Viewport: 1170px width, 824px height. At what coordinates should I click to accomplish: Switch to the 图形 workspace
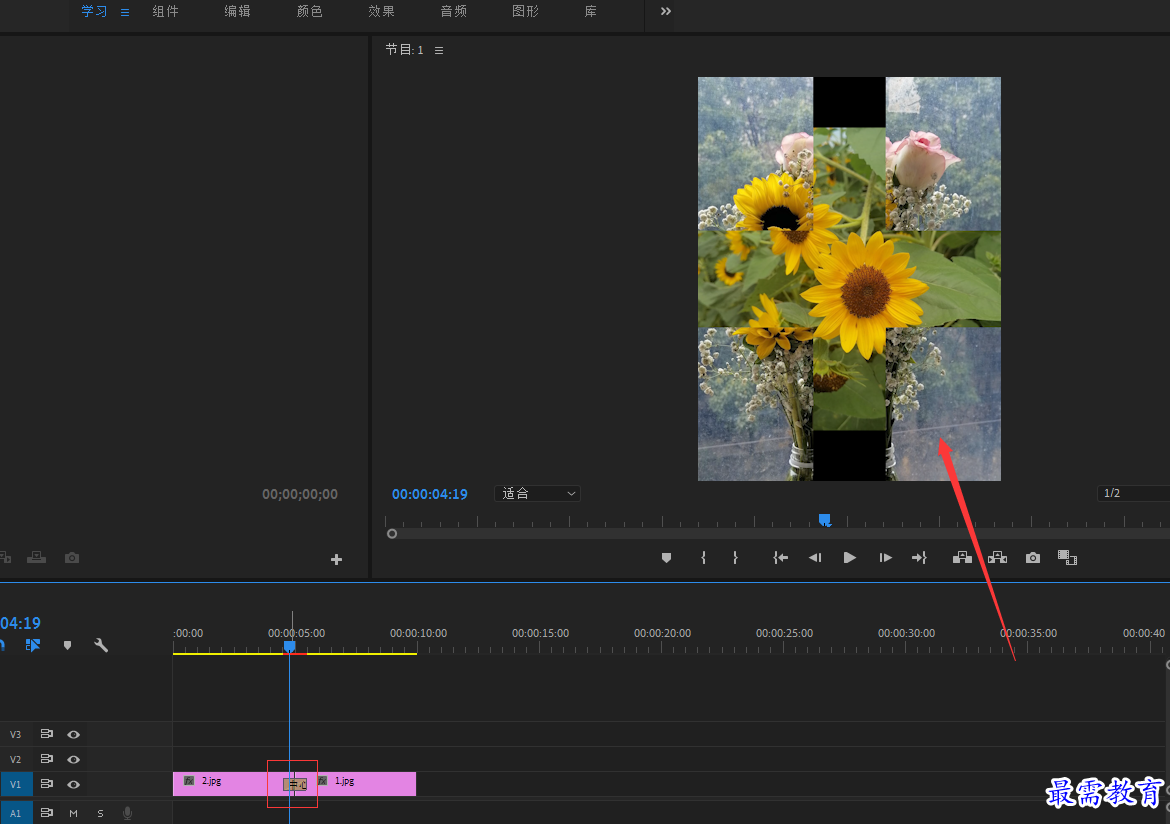pyautogui.click(x=525, y=11)
